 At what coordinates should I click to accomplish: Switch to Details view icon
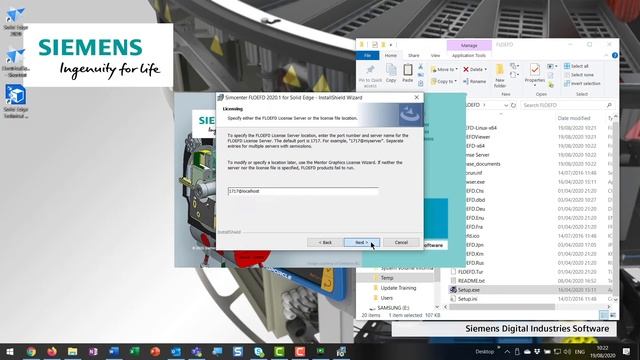coord(604,315)
